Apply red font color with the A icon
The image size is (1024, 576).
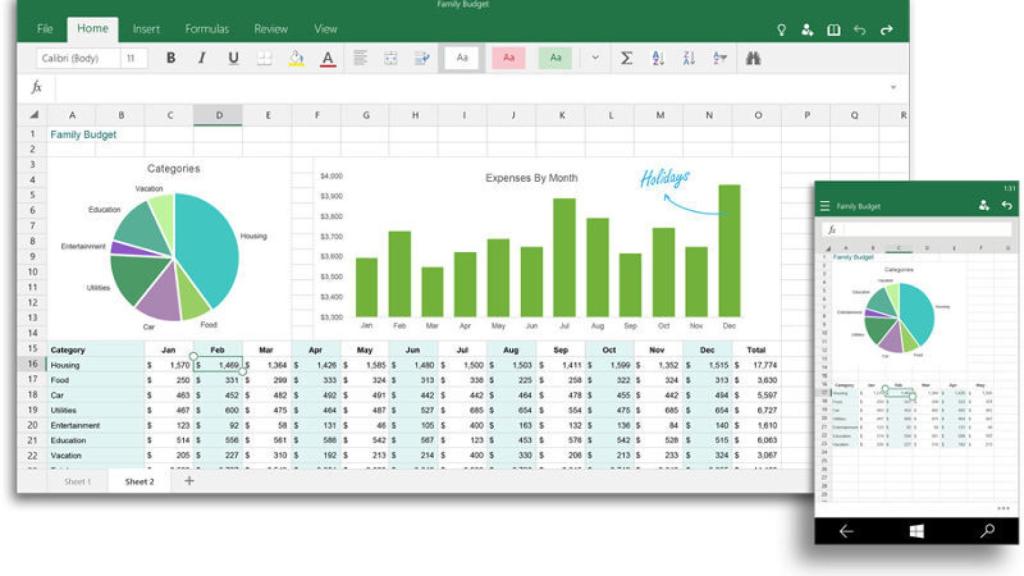pos(328,58)
